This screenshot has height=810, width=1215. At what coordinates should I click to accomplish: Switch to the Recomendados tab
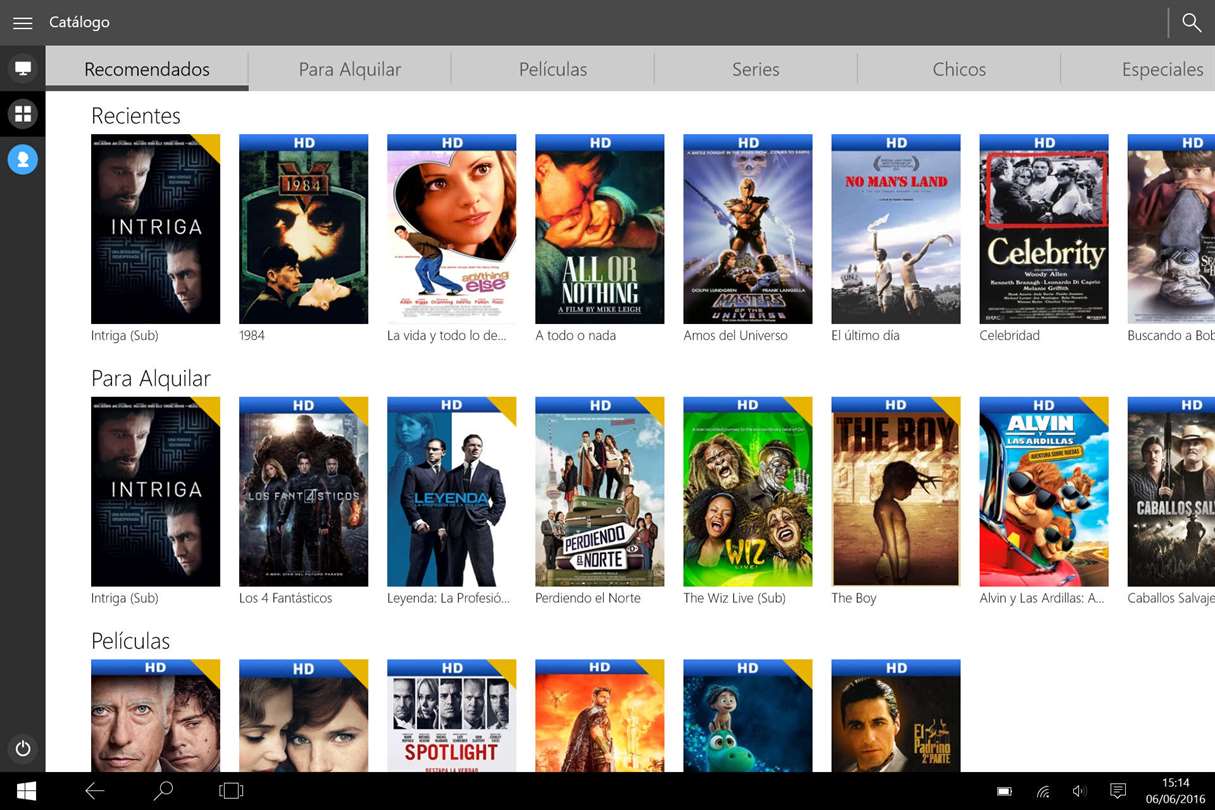[x=147, y=69]
